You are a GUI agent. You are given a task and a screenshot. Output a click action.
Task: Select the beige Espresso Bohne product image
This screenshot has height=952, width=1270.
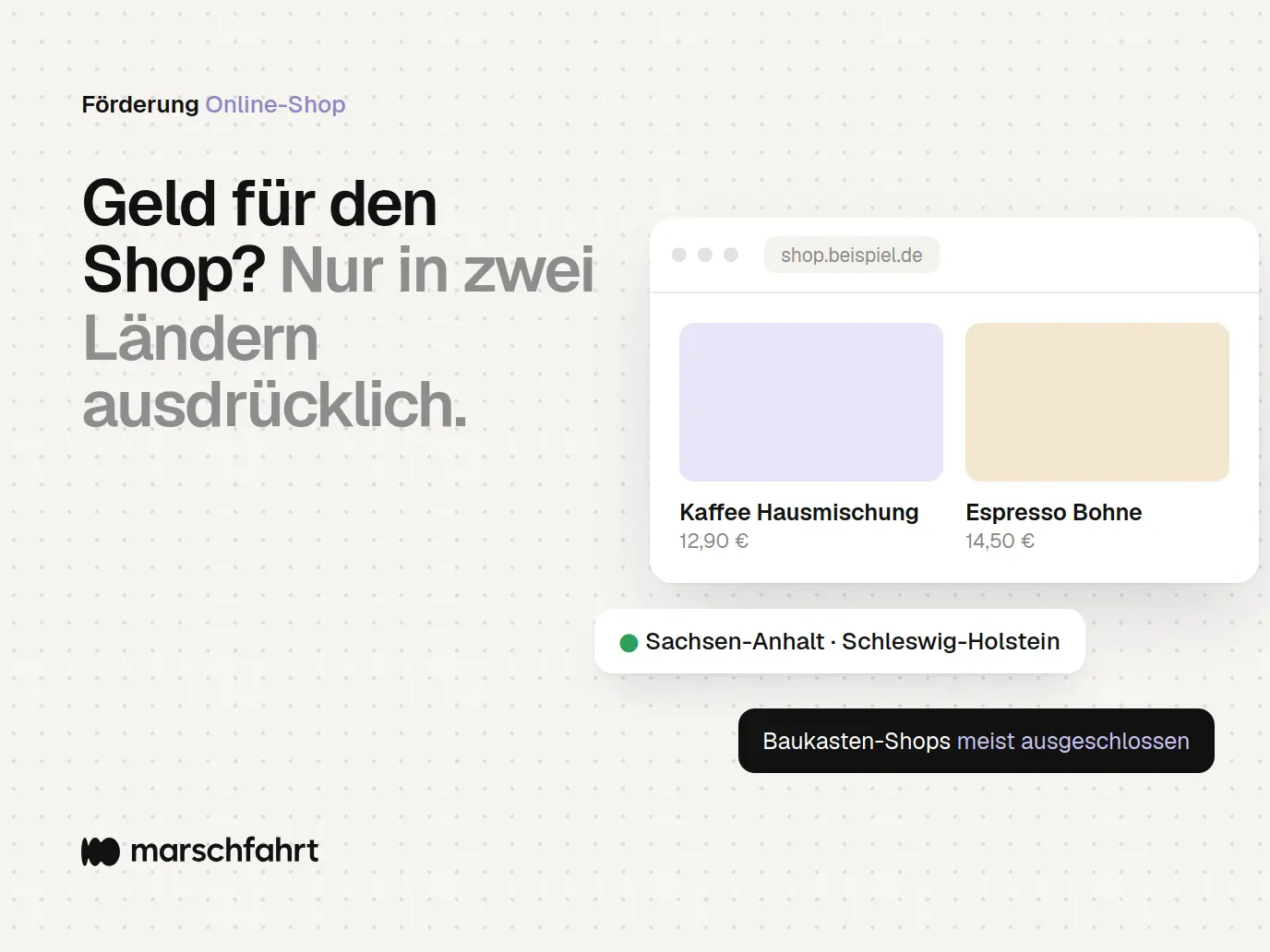pyautogui.click(x=1097, y=402)
